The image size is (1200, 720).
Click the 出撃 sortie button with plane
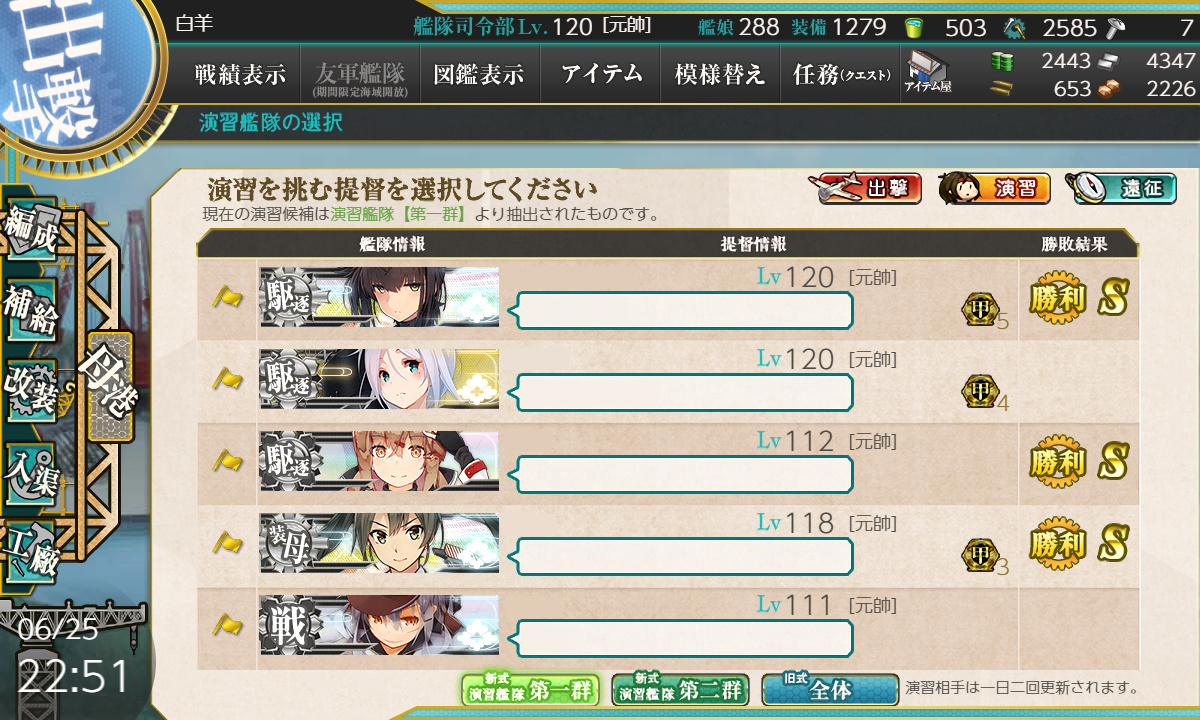(x=865, y=188)
